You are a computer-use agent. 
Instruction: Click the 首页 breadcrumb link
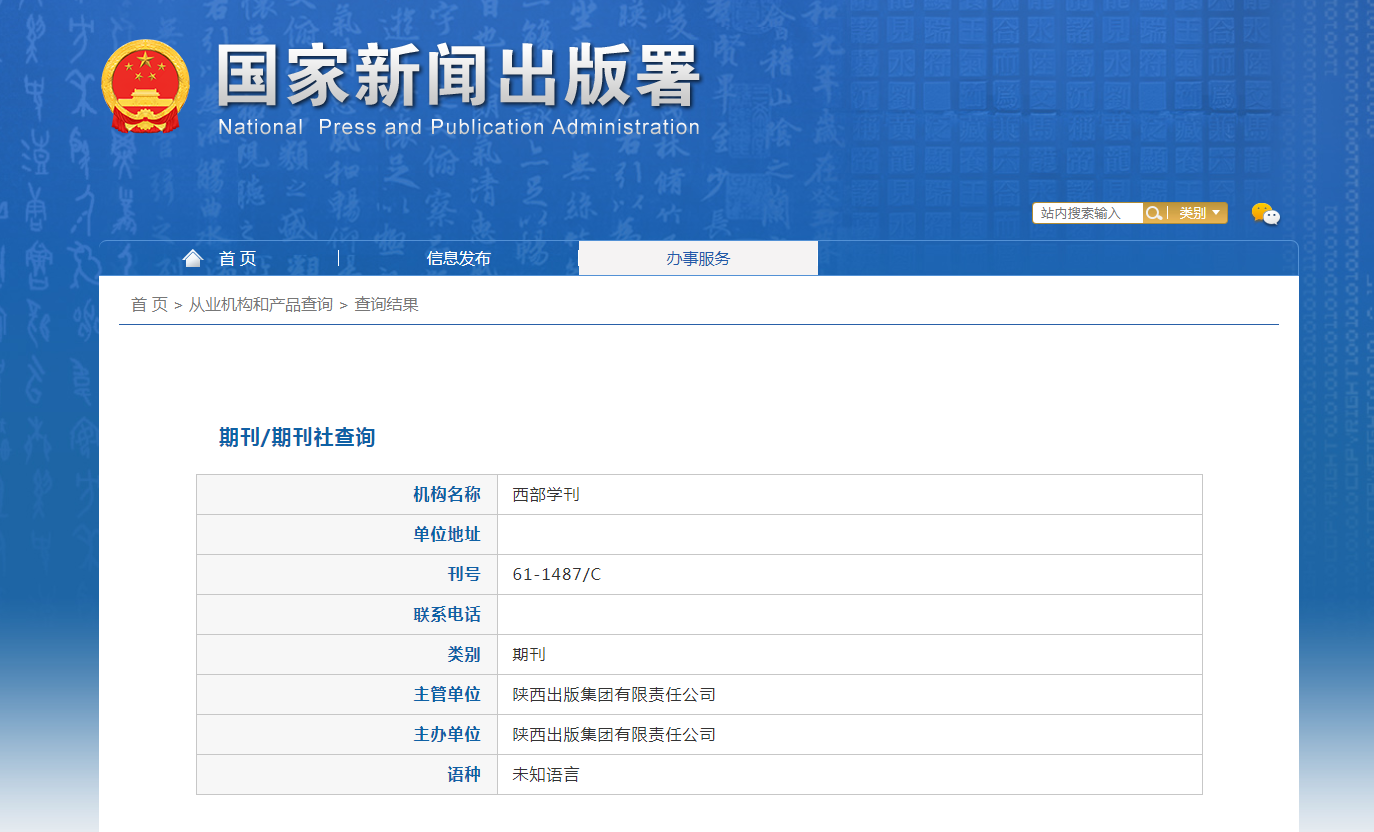[149, 305]
